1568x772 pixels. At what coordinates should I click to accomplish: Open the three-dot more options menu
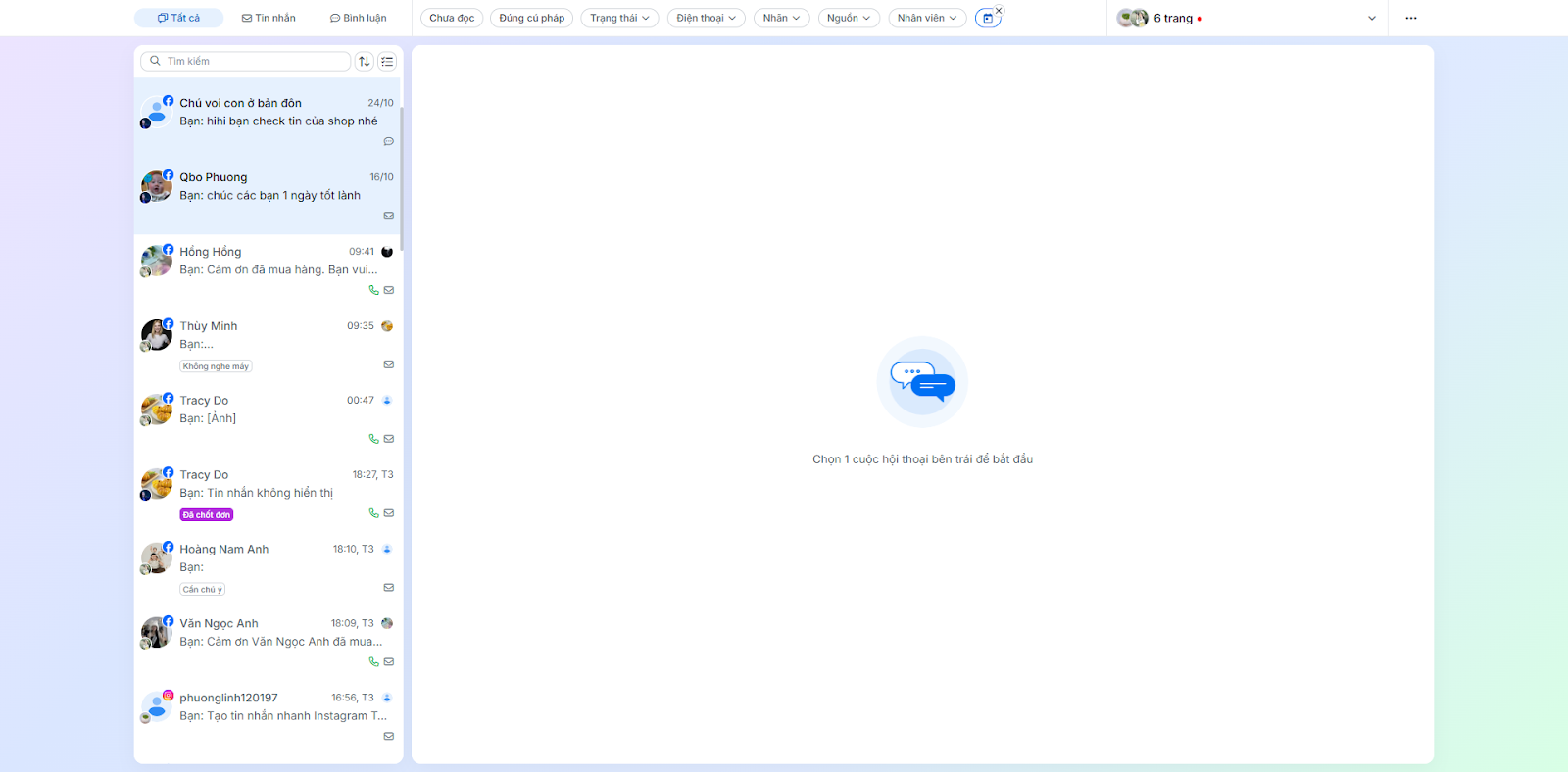click(1411, 18)
